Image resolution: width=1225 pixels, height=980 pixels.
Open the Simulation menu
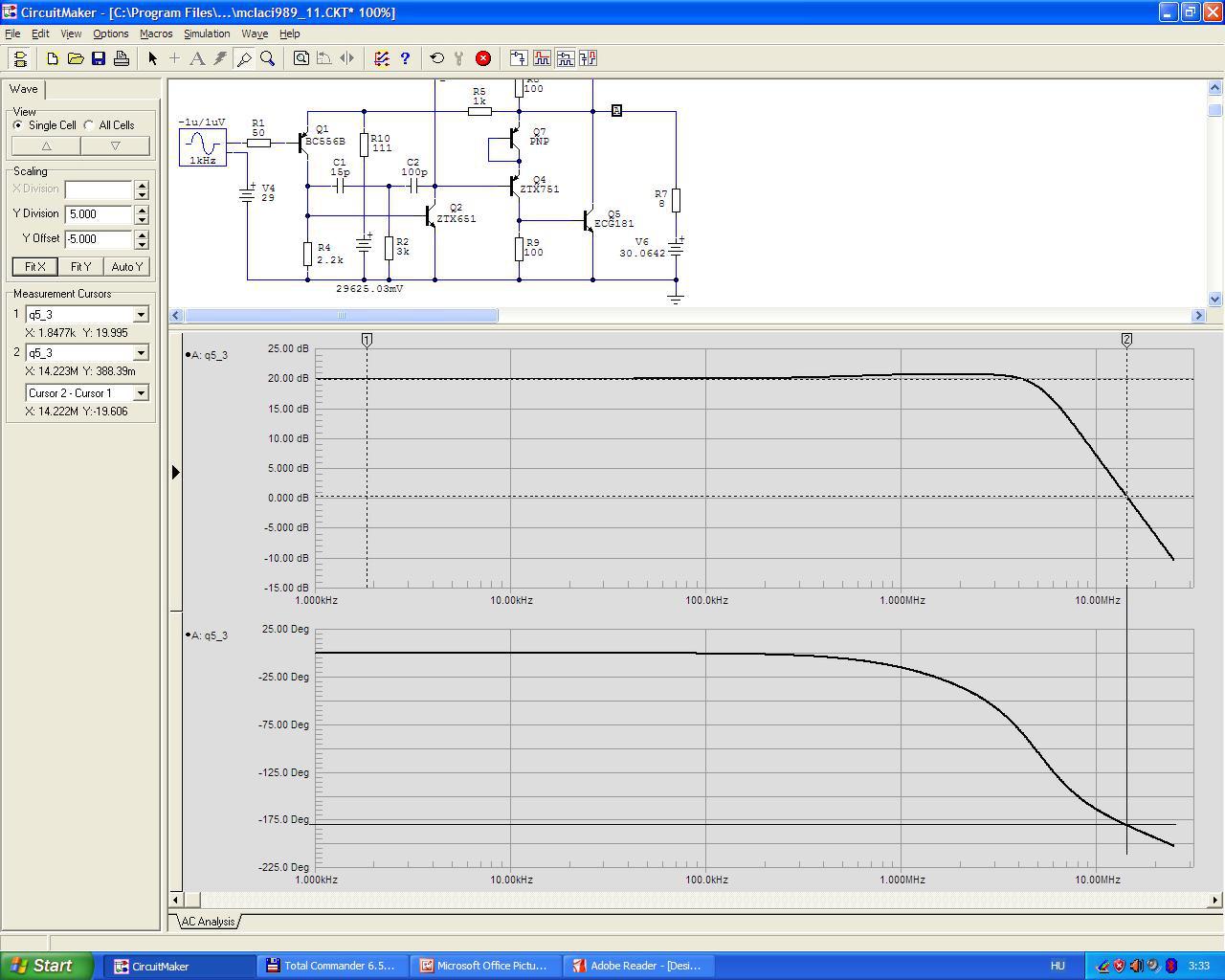(207, 33)
